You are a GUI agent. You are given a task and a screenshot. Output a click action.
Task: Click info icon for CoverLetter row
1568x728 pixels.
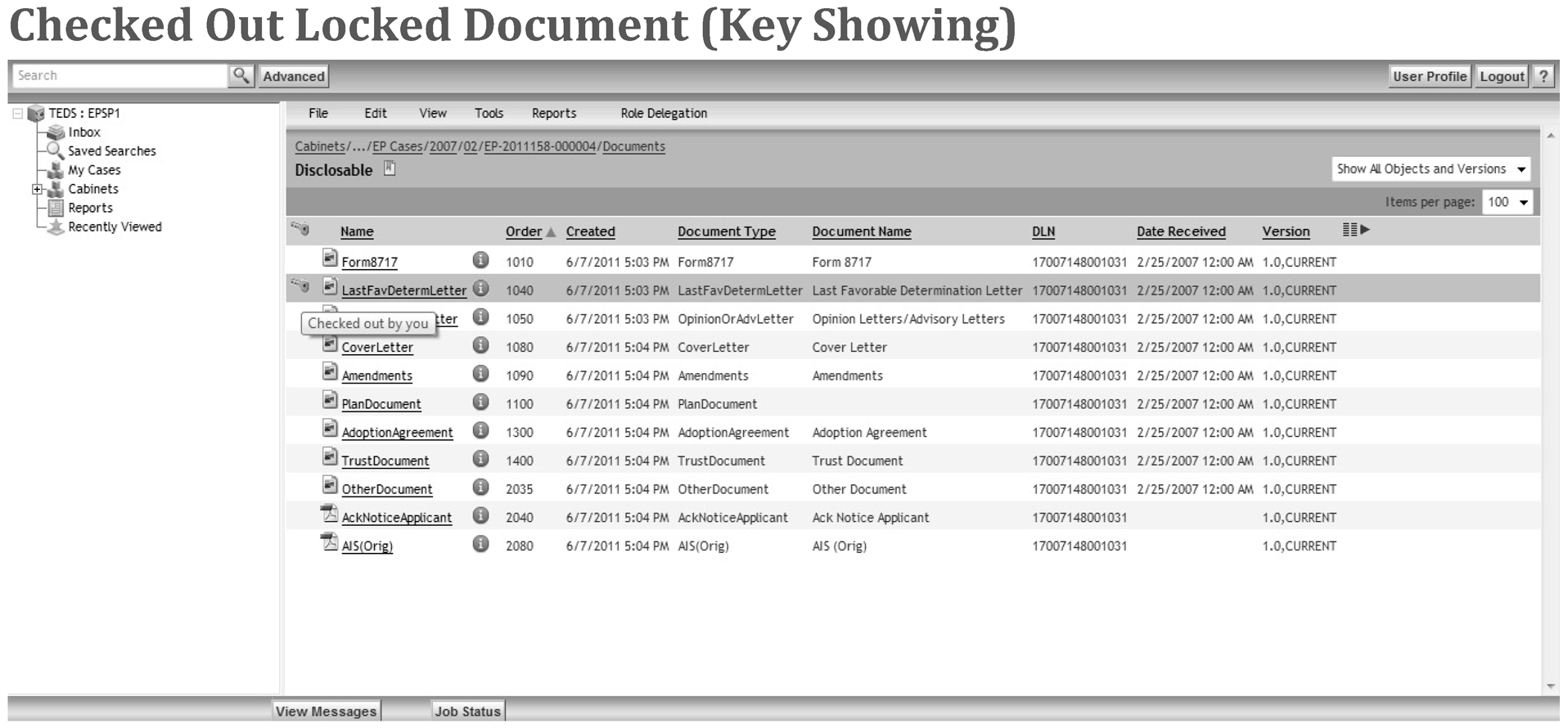[480, 345]
